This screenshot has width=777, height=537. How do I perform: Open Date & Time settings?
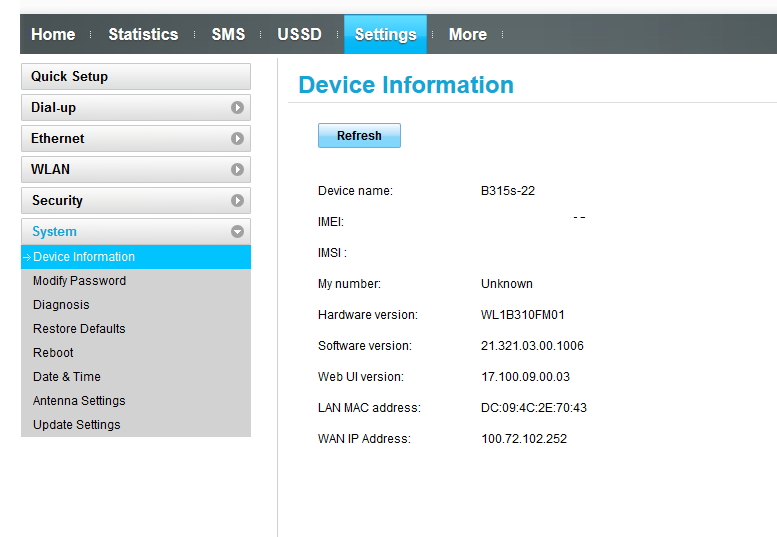67,377
